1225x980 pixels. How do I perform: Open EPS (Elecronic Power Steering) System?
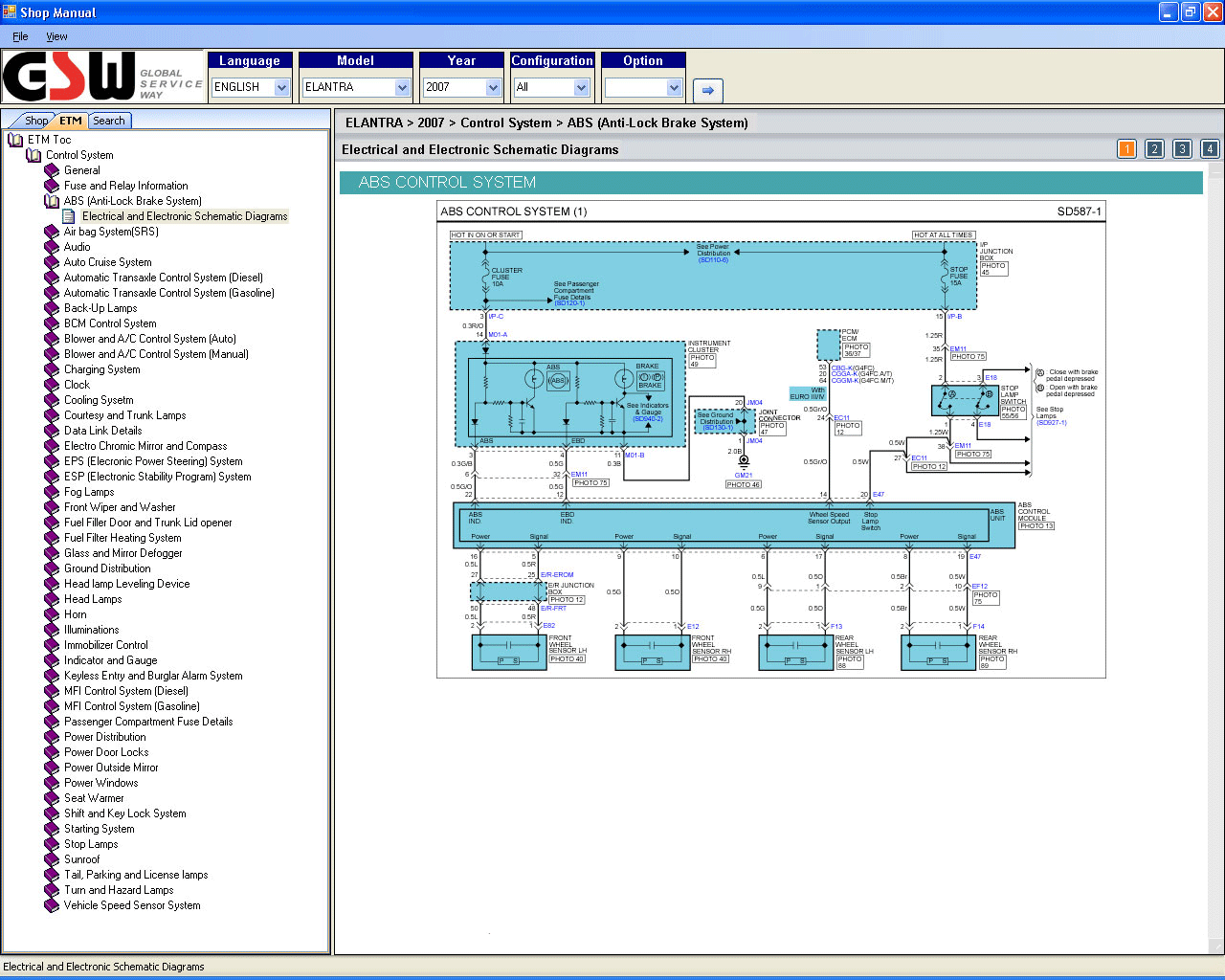click(x=153, y=461)
